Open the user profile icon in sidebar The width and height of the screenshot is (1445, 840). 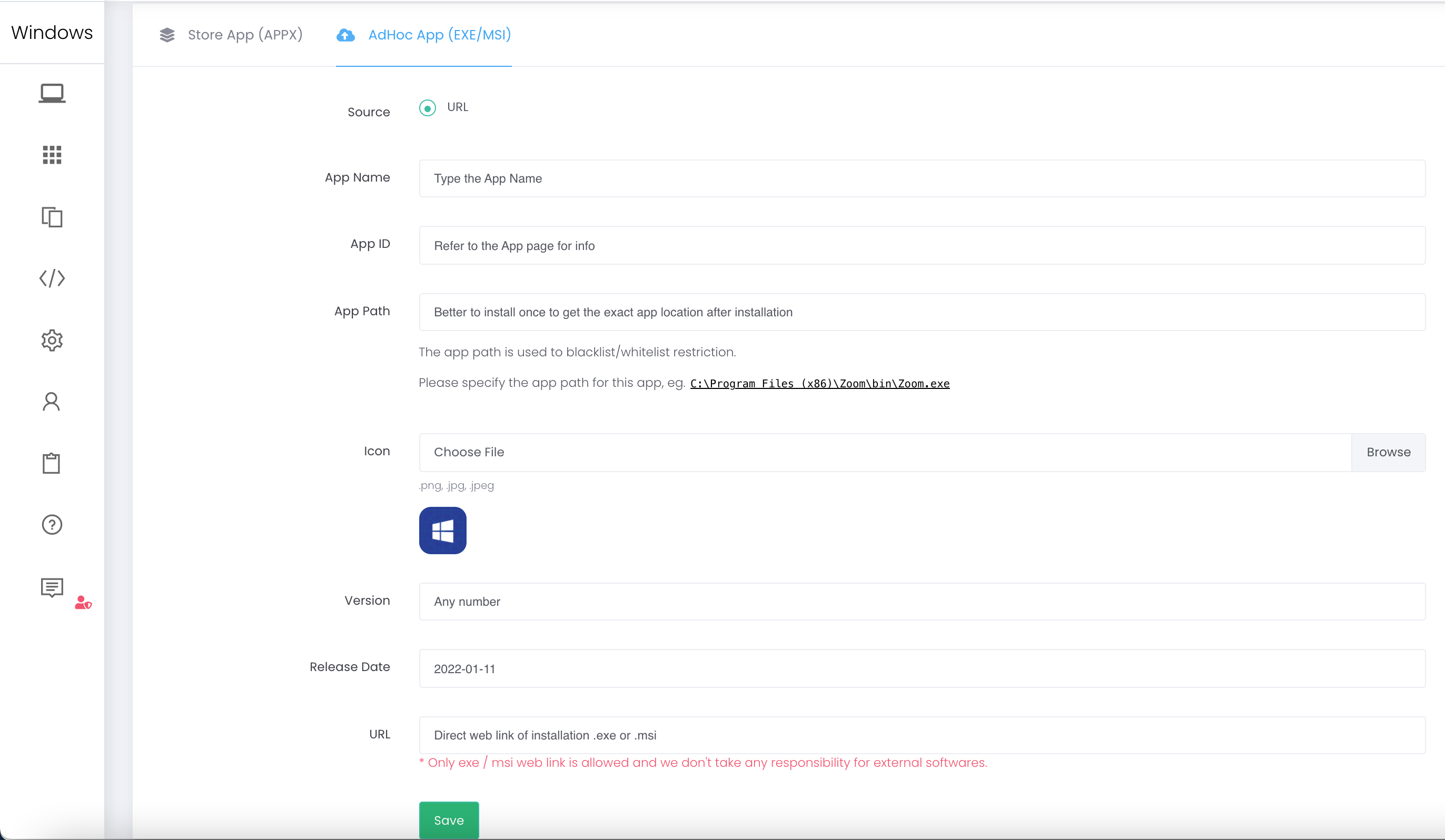[52, 402]
